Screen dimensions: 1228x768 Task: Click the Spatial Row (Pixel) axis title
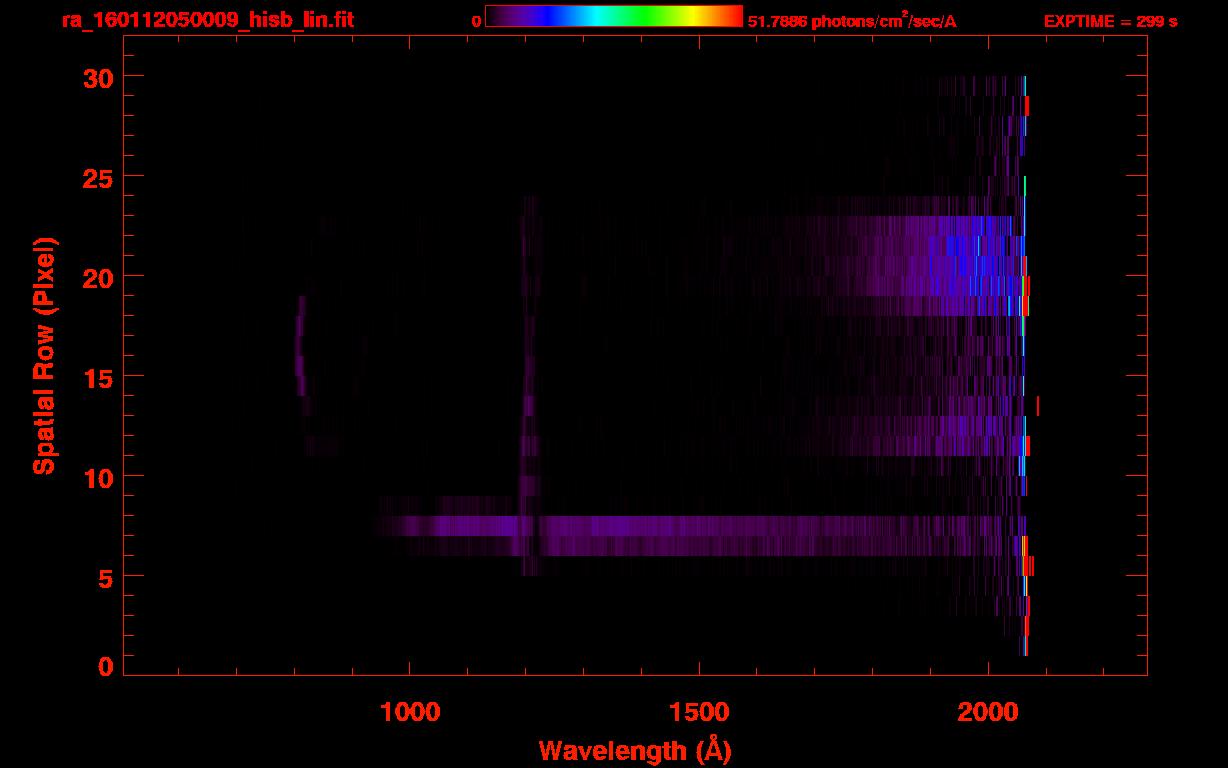tap(44, 355)
